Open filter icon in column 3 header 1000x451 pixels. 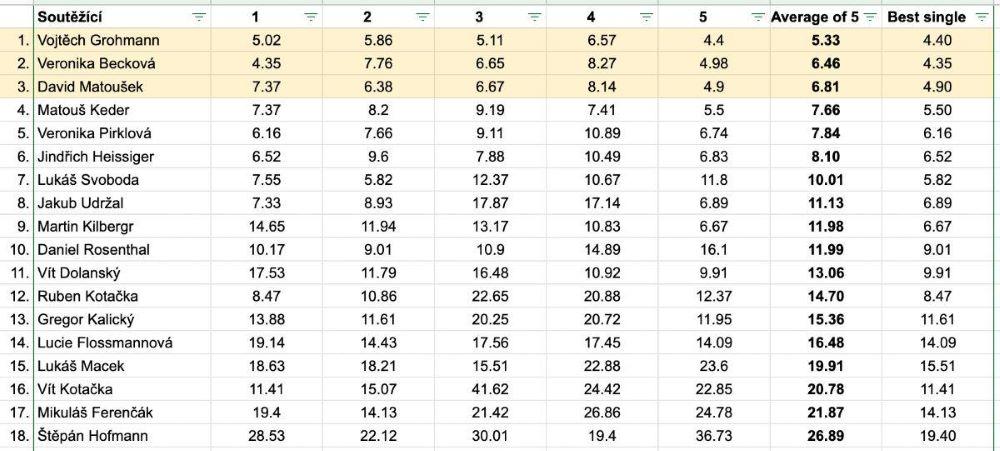pos(535,17)
